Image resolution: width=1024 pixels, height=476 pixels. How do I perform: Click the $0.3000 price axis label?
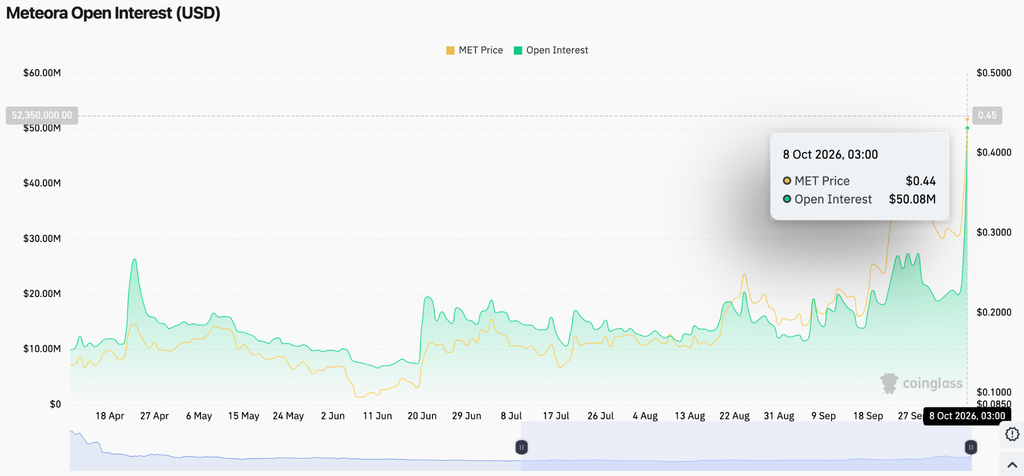993,232
